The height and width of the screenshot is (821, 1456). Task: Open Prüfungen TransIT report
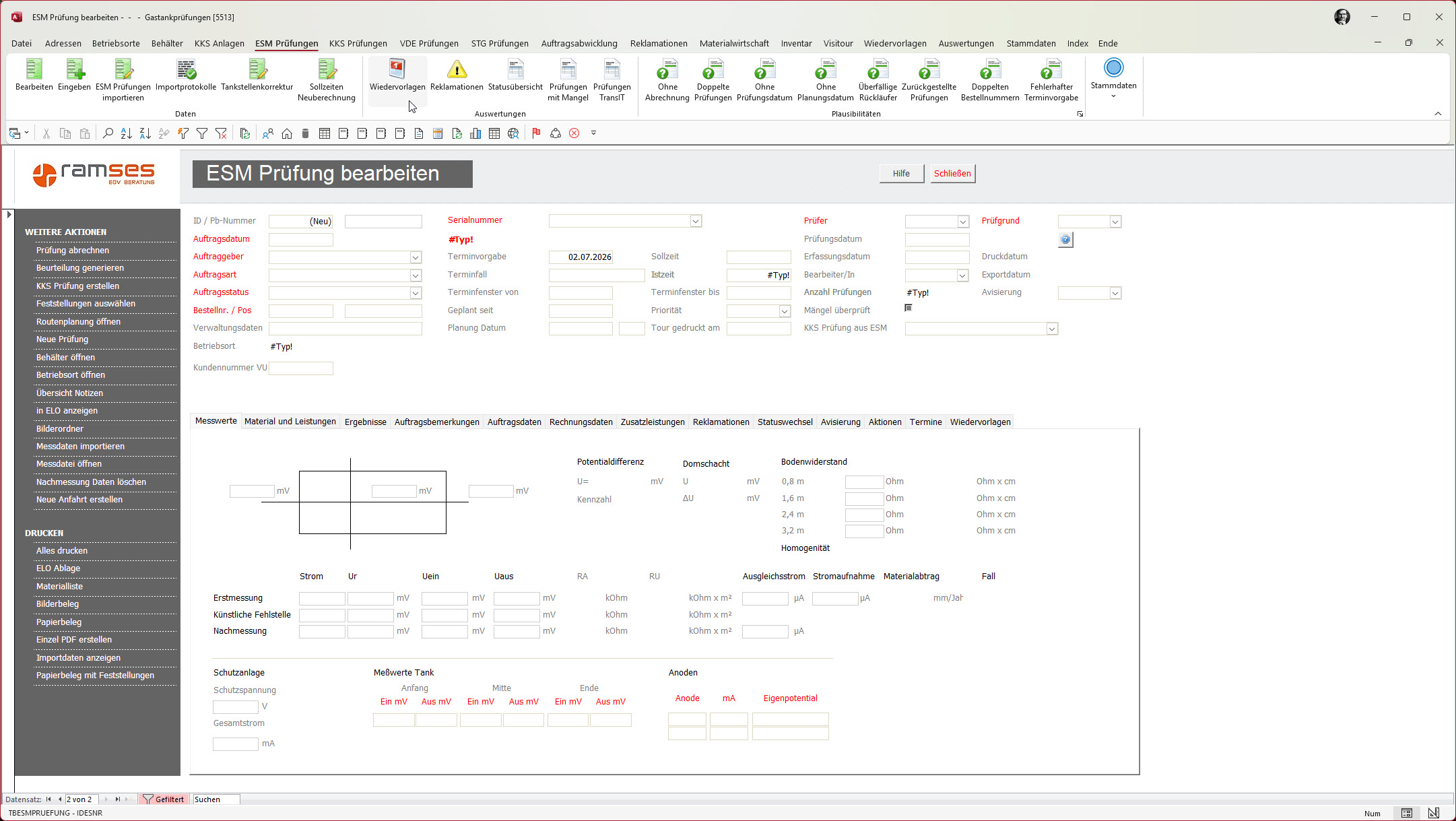(x=611, y=80)
